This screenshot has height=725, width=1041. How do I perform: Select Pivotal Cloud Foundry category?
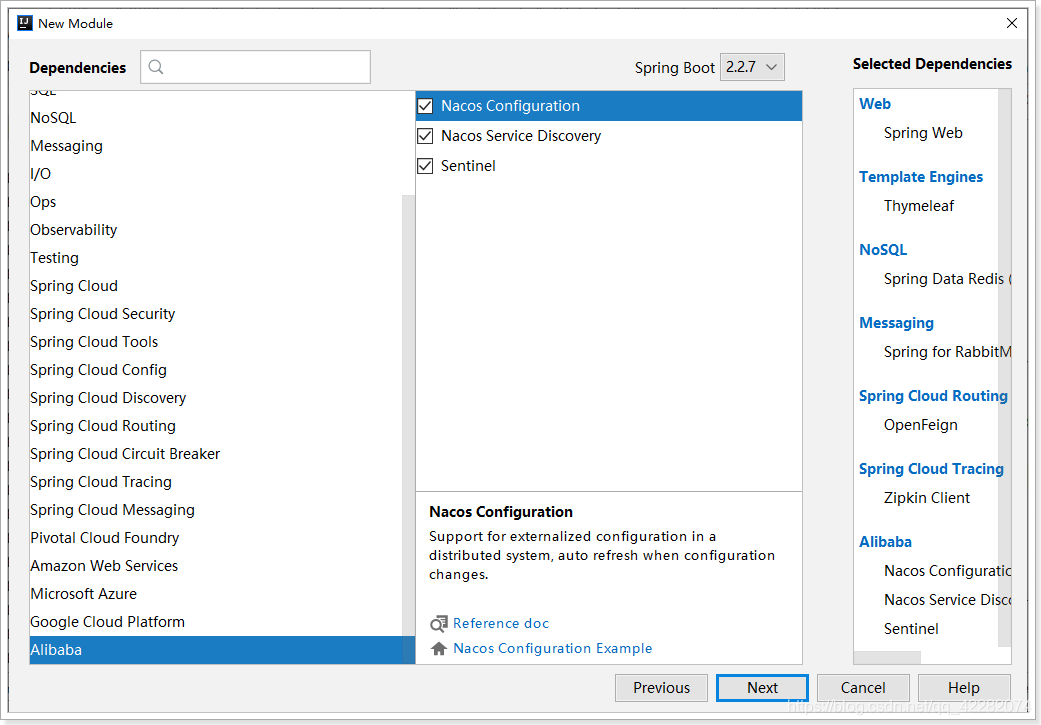216,538
